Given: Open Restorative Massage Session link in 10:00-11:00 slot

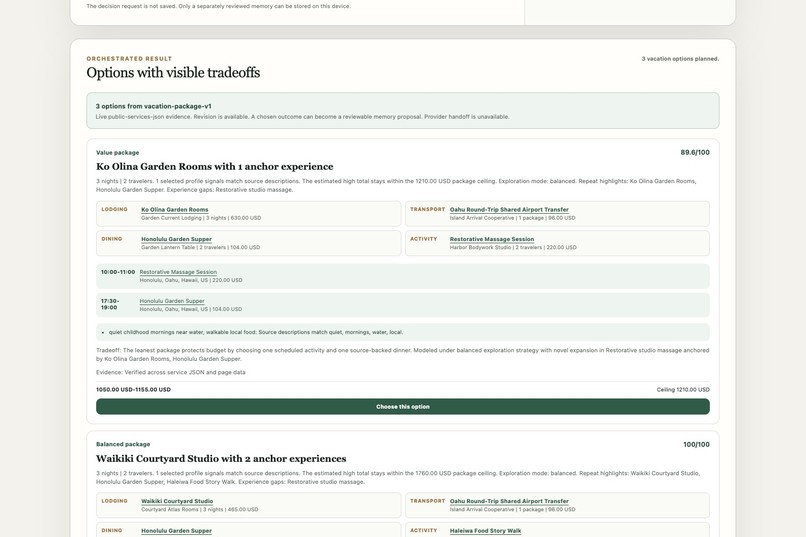Looking at the screenshot, I should [x=178, y=272].
